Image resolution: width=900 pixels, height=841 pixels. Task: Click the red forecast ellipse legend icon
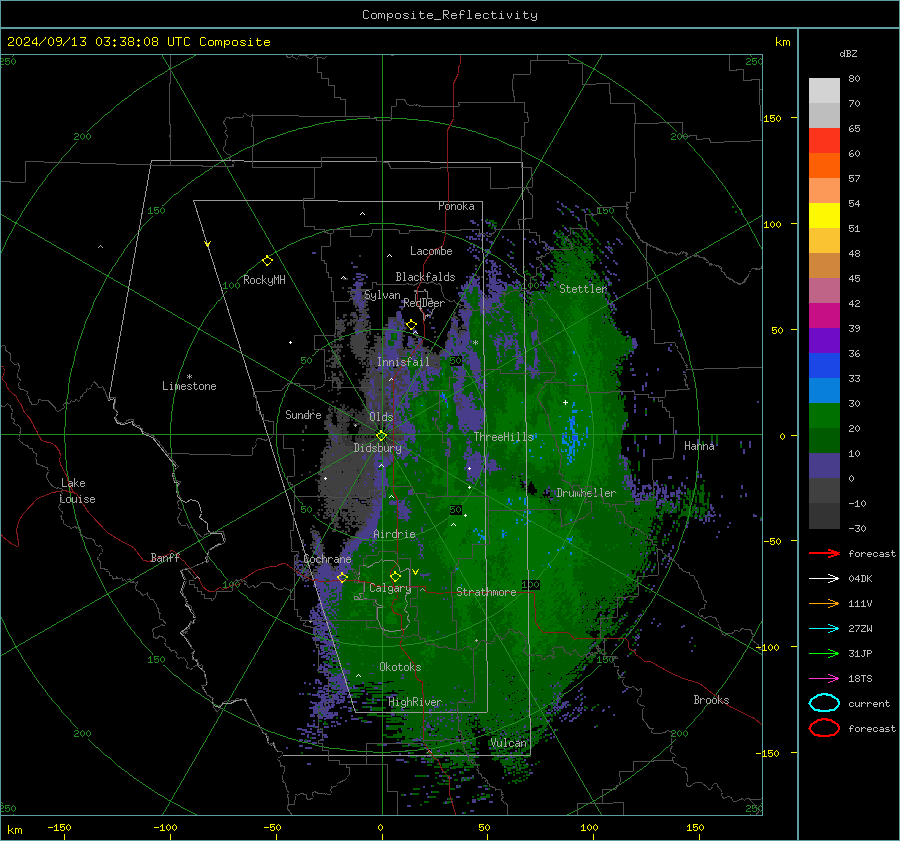(x=824, y=728)
